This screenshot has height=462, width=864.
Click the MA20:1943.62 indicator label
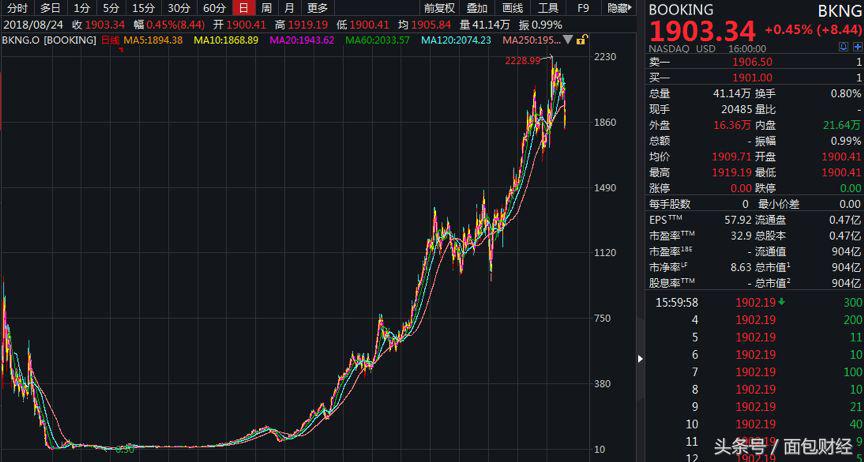point(302,40)
